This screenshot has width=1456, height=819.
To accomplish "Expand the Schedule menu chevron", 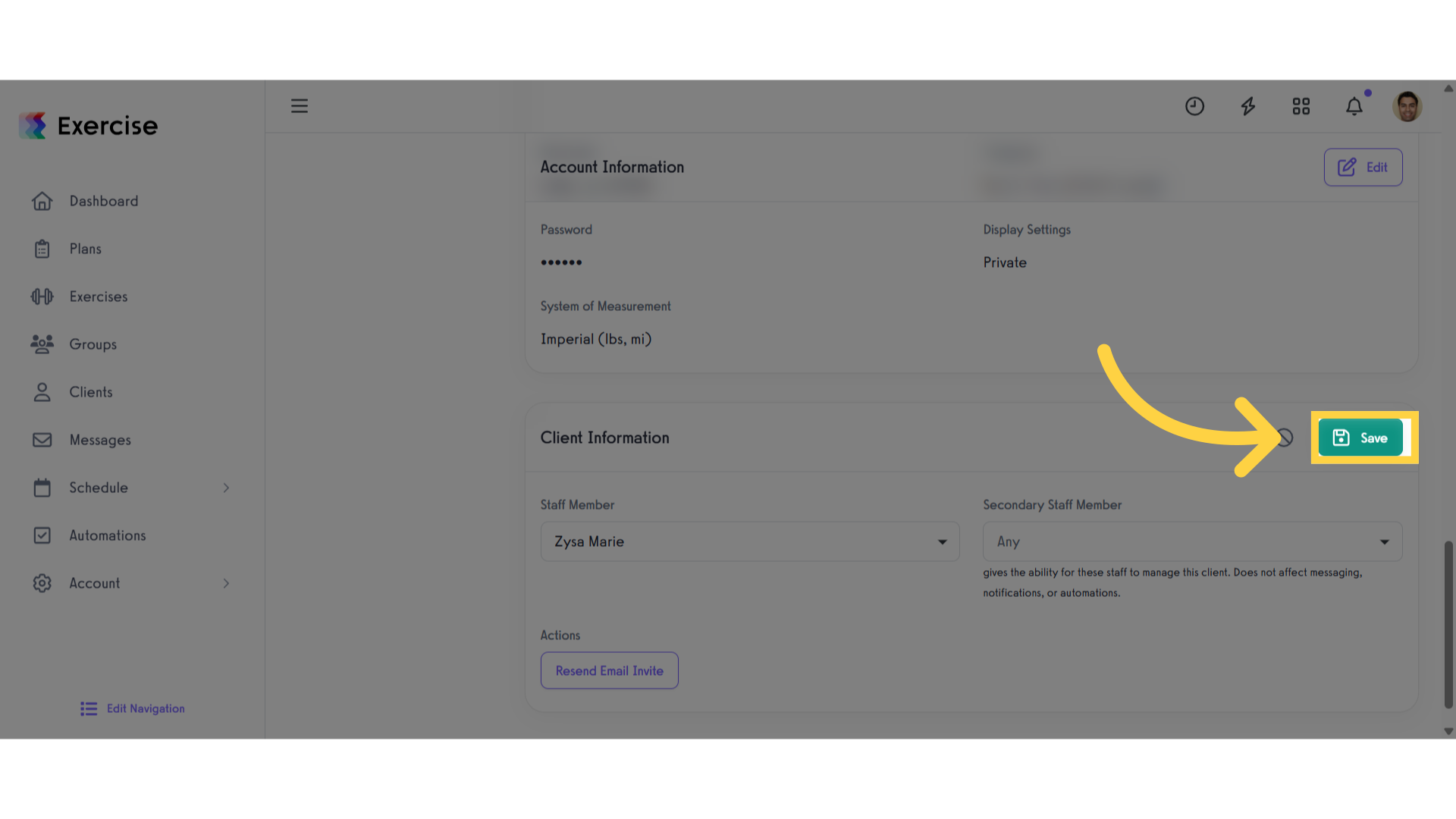I will (226, 488).
